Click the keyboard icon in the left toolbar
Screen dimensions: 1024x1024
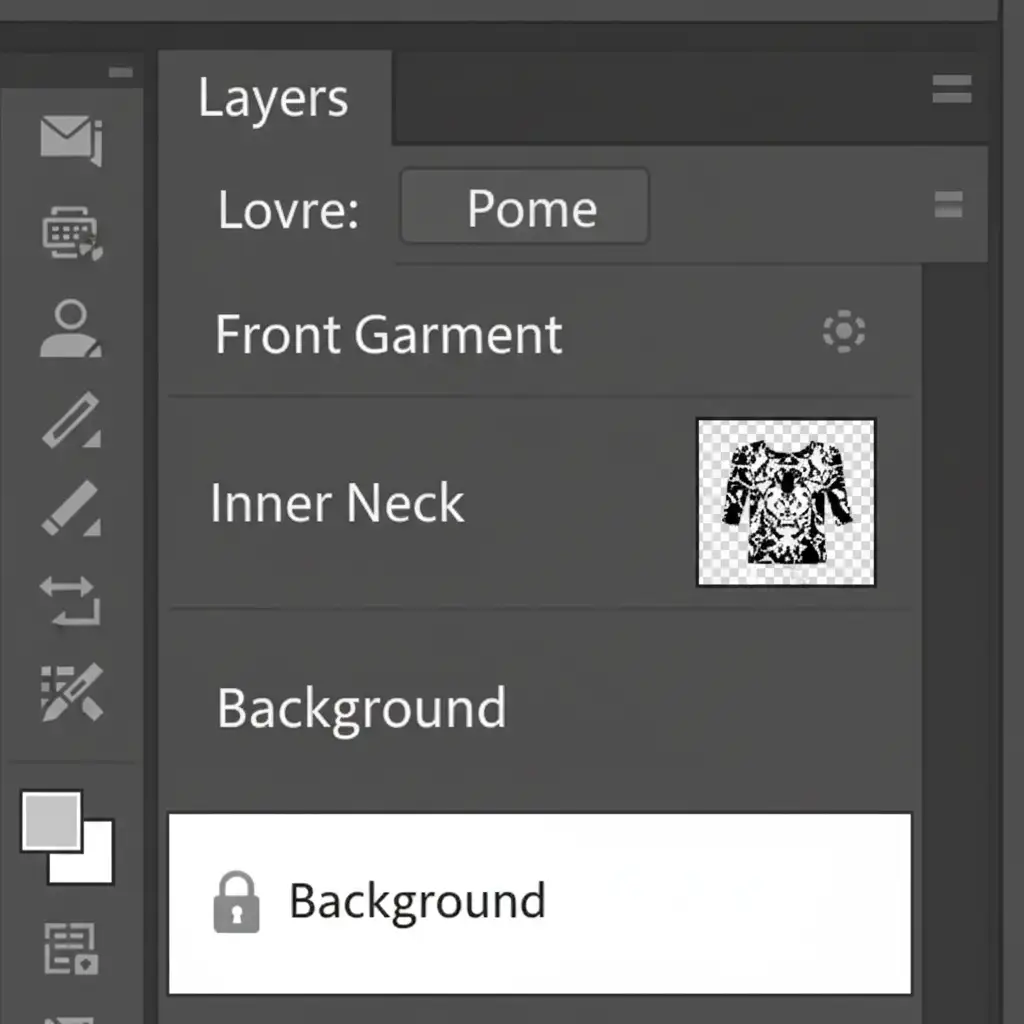(71, 234)
